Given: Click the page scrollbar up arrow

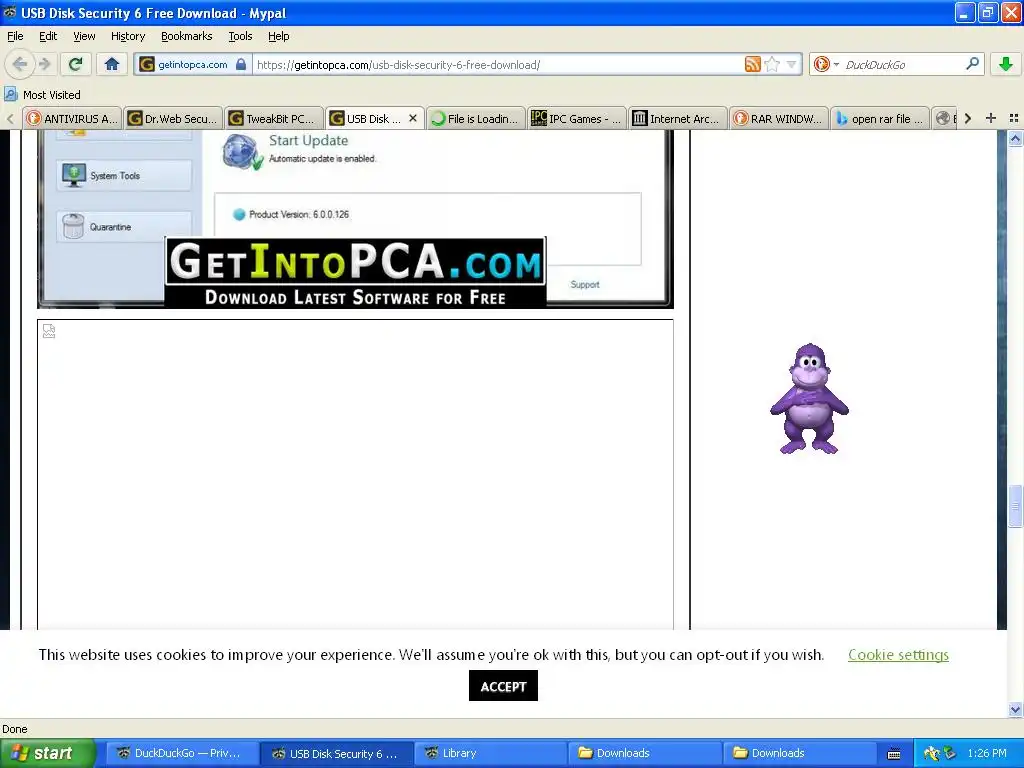Looking at the screenshot, I should coord(1015,138).
